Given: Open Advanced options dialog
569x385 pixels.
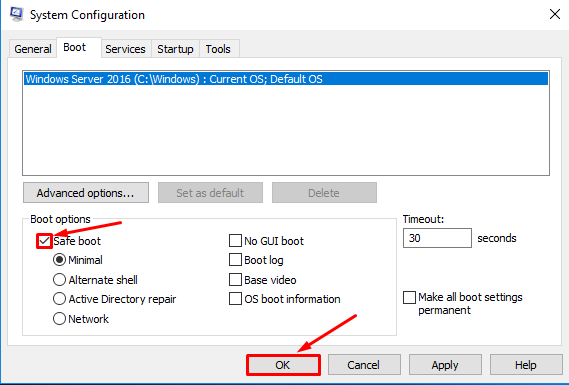Looking at the screenshot, I should click(86, 193).
